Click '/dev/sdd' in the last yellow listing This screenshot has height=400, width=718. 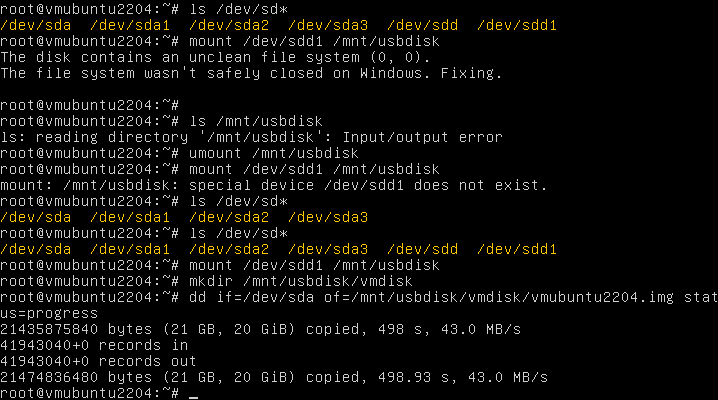(x=422, y=249)
